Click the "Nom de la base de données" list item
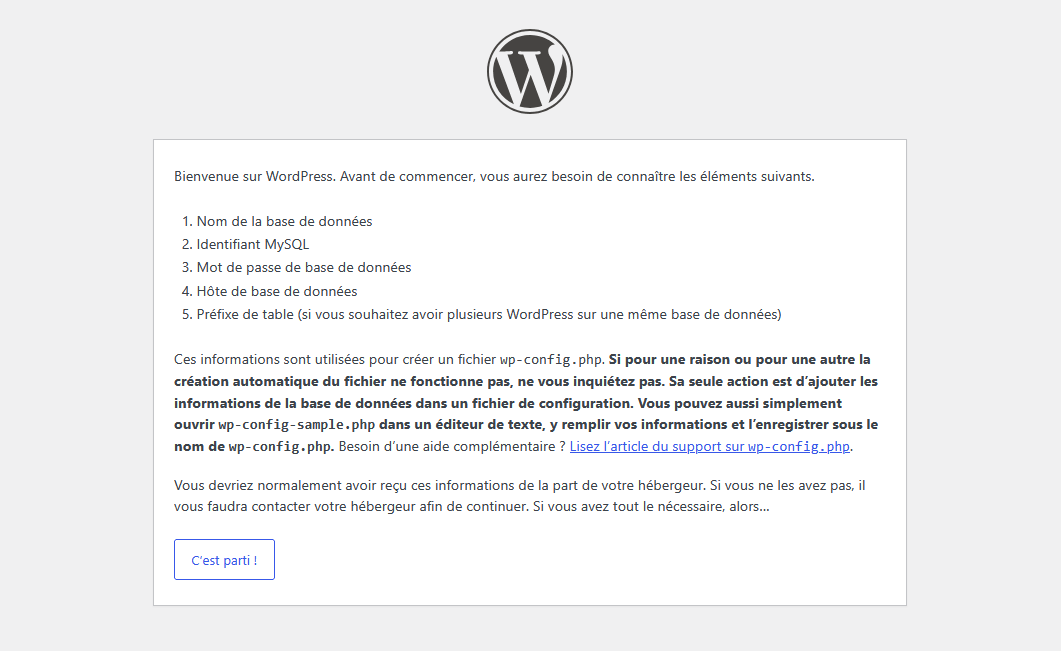 point(284,221)
